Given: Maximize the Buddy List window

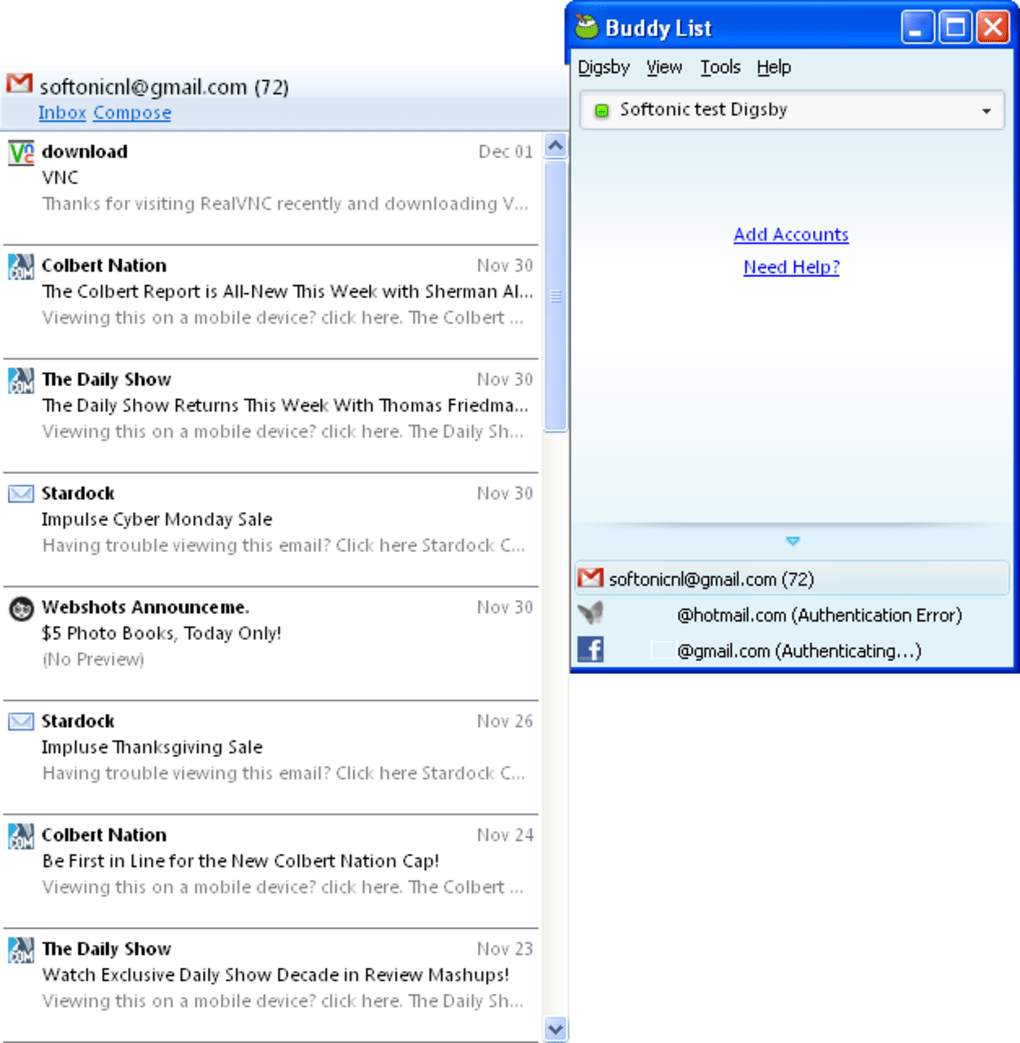Looking at the screenshot, I should 955,27.
